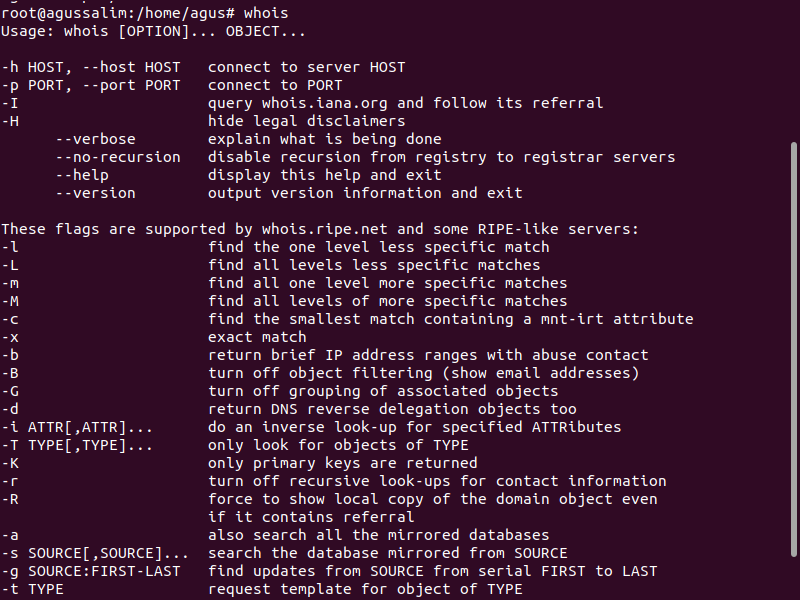The width and height of the screenshot is (800, 600).
Task: Click the 'hide legal disclaimers' description
Action: click(307, 121)
